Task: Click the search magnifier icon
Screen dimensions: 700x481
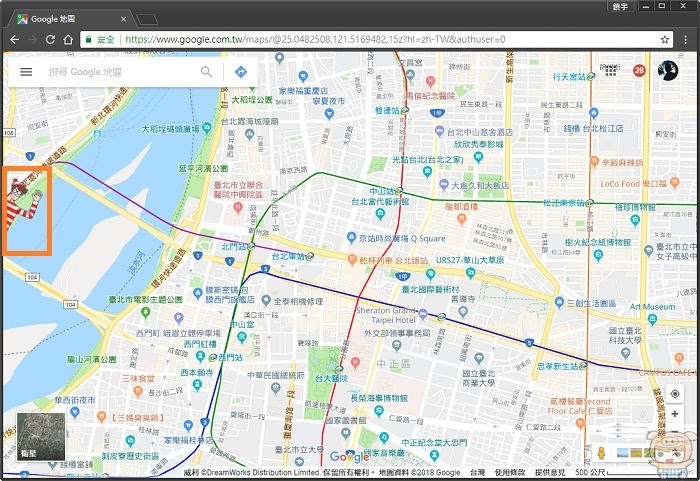Action: click(x=206, y=71)
